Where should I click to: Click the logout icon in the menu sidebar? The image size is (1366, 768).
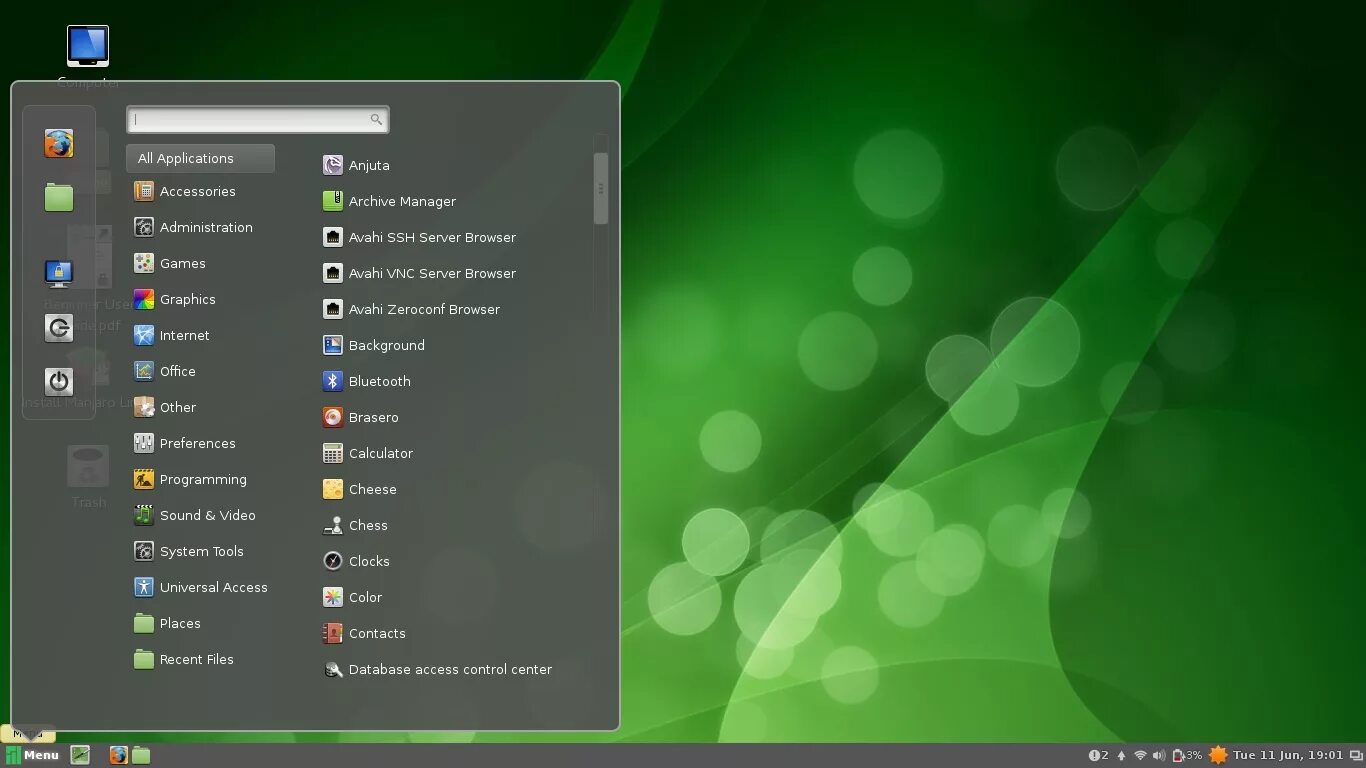tap(59, 327)
